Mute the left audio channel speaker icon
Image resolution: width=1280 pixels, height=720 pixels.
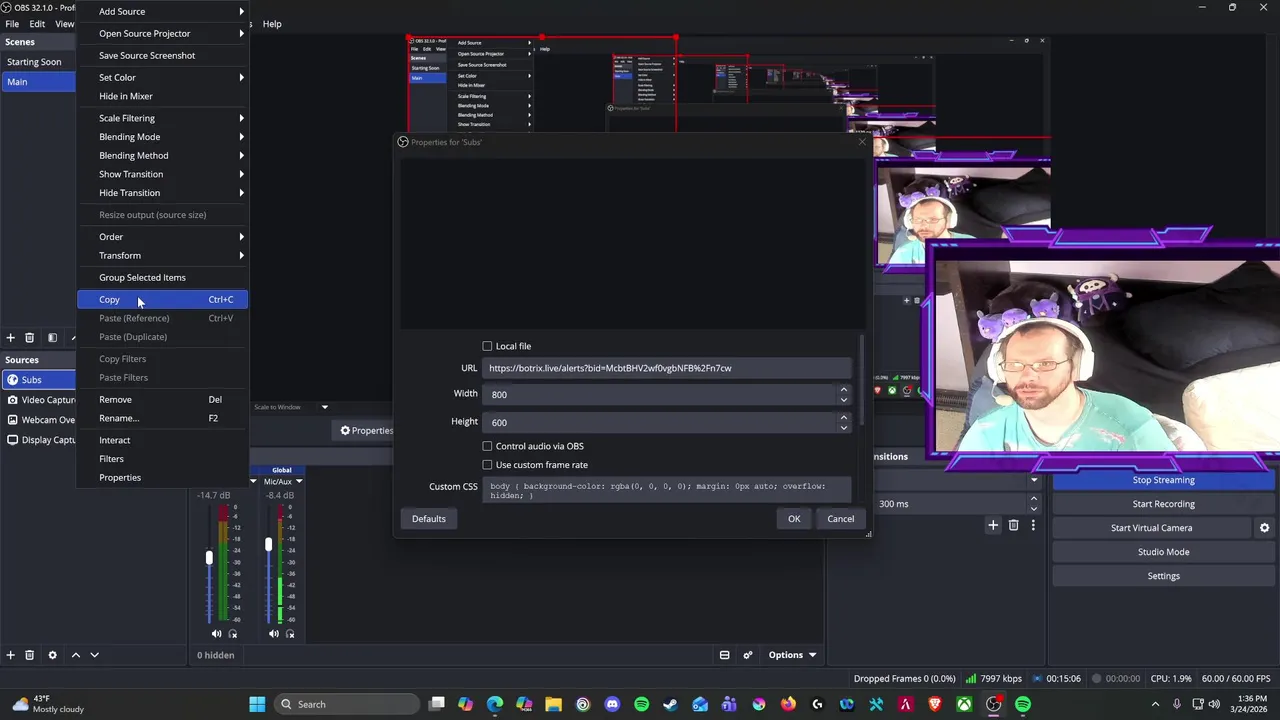coord(216,634)
